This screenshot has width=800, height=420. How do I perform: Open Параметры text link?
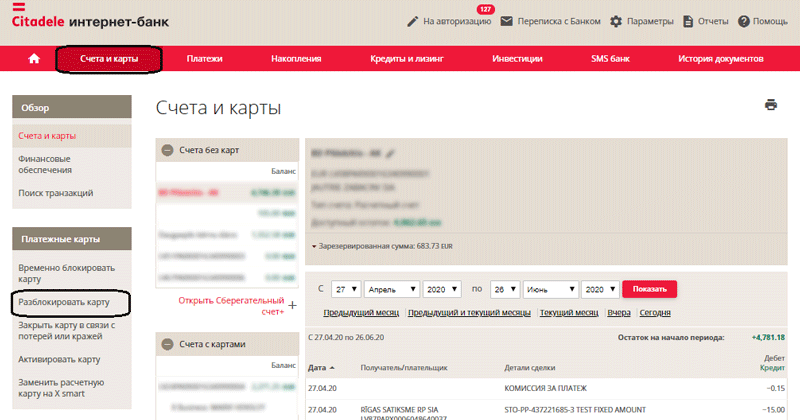[x=650, y=21]
